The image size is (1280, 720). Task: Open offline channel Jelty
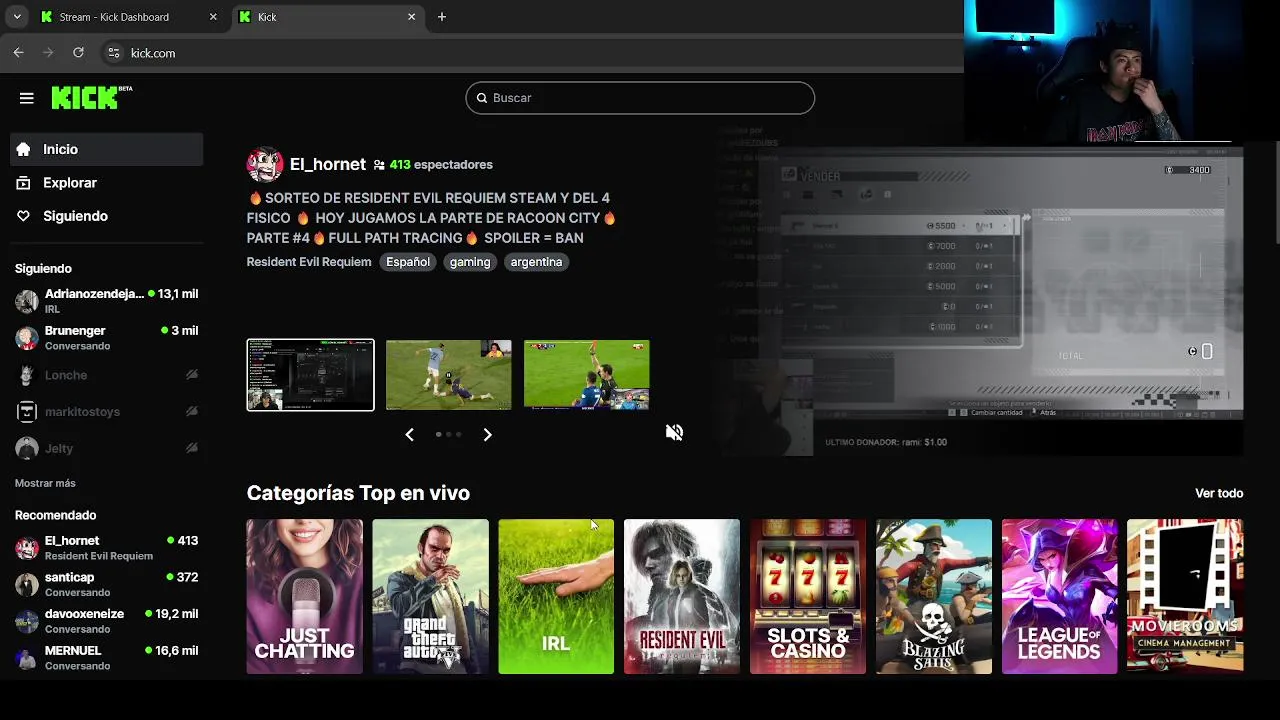pyautogui.click(x=106, y=449)
